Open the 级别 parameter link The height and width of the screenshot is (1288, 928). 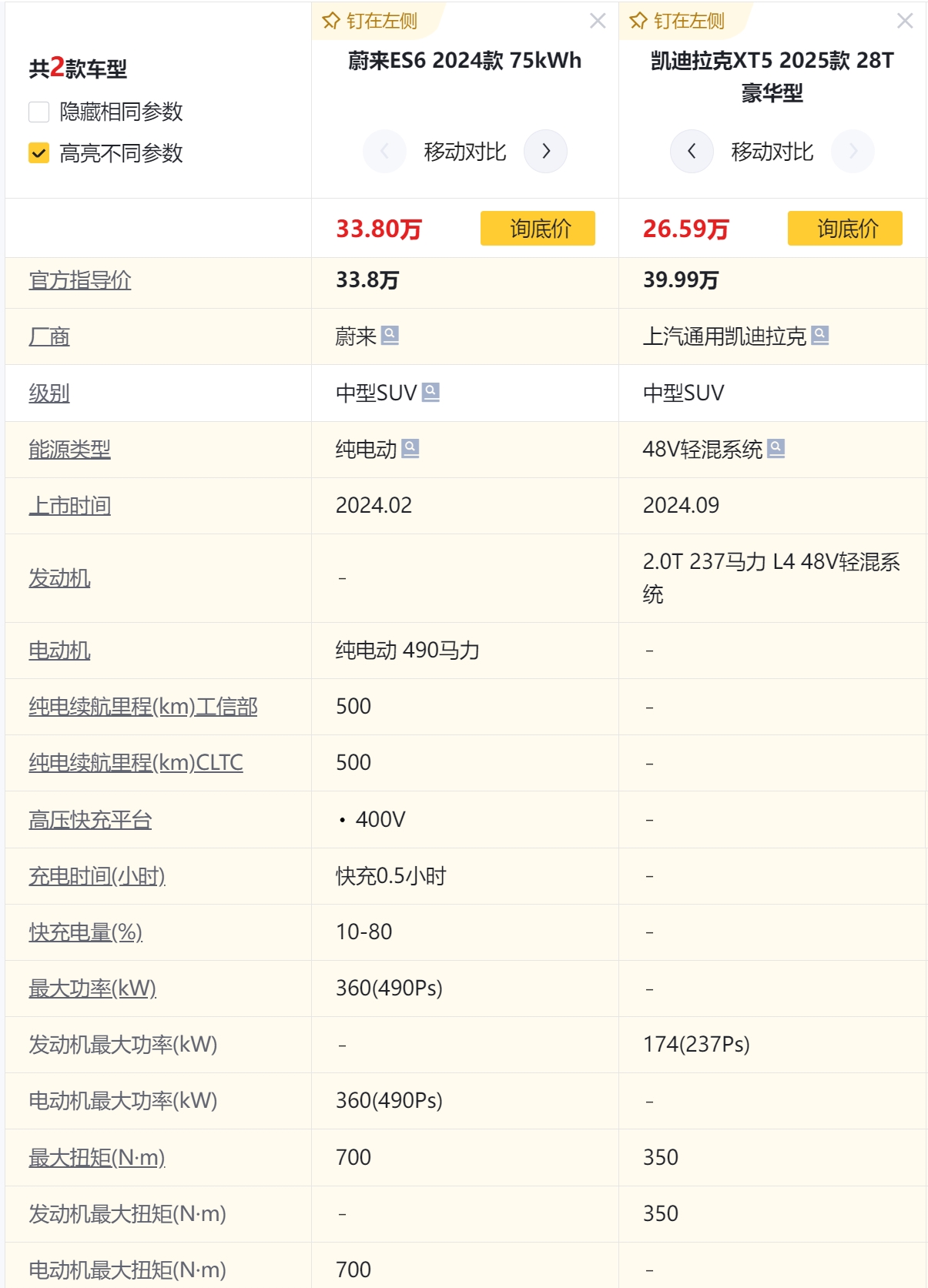point(49,393)
